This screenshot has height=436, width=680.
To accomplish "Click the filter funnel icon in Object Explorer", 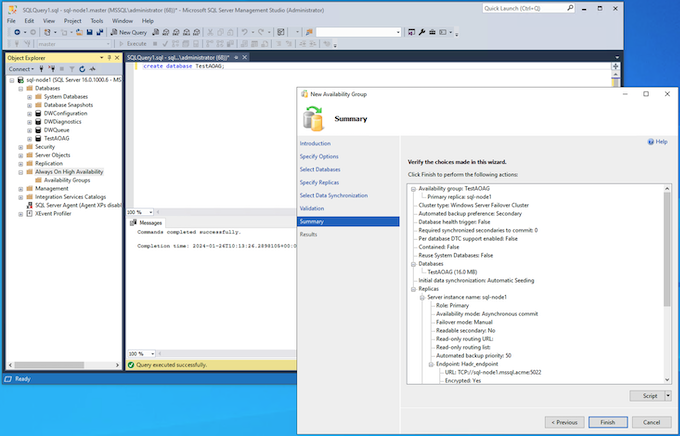I will 72,69.
